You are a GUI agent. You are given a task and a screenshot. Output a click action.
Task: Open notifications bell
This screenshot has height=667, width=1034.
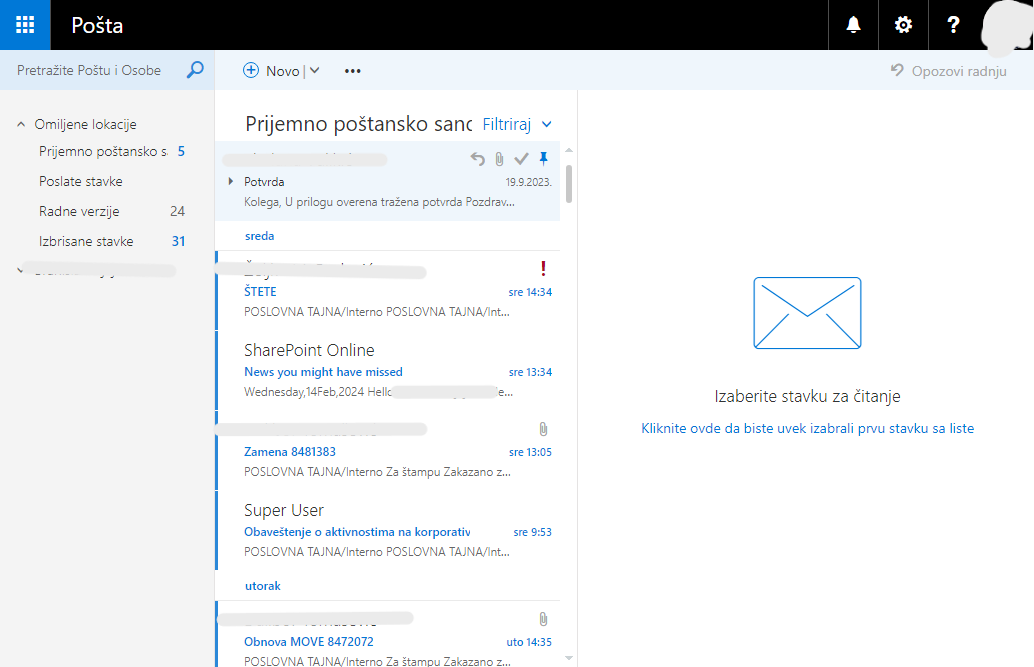[853, 25]
